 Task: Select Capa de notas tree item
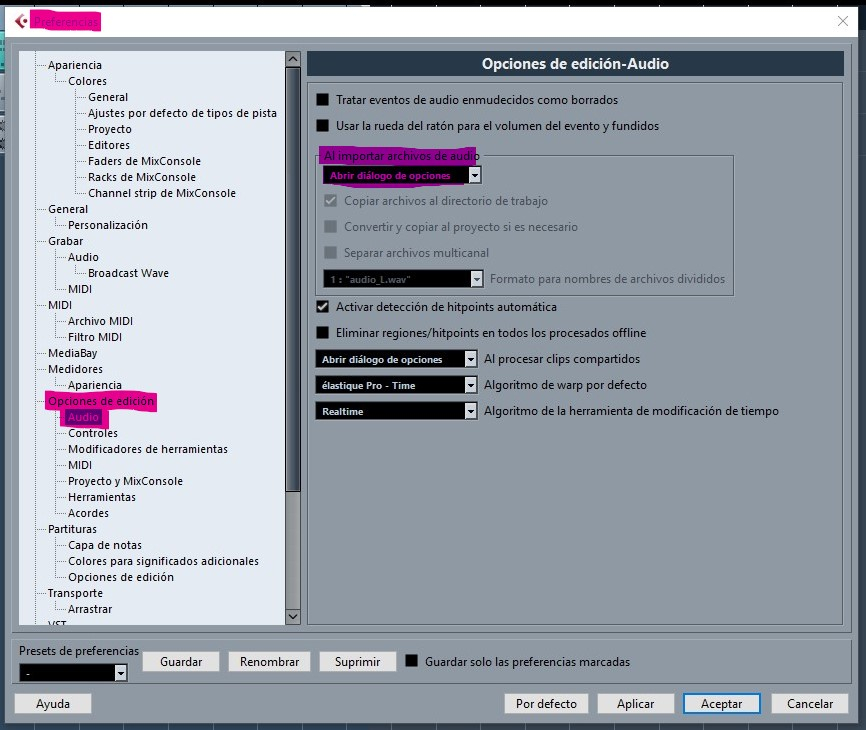pos(104,546)
